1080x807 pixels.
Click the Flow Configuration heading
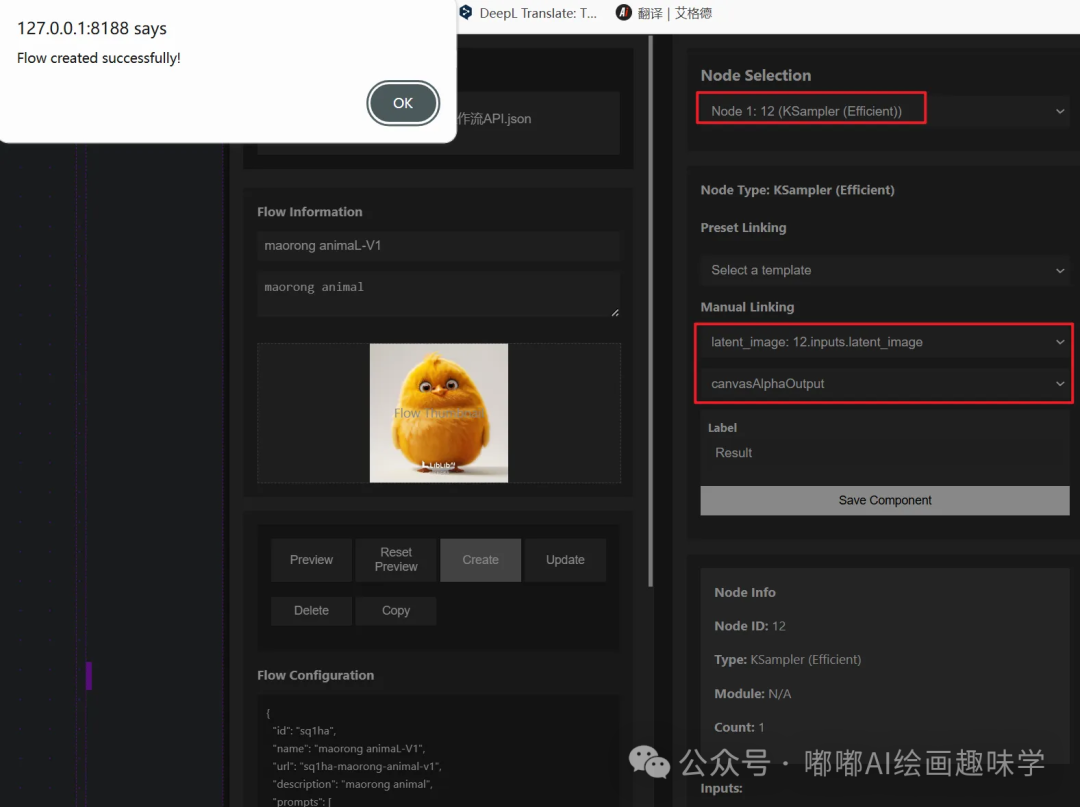click(315, 675)
